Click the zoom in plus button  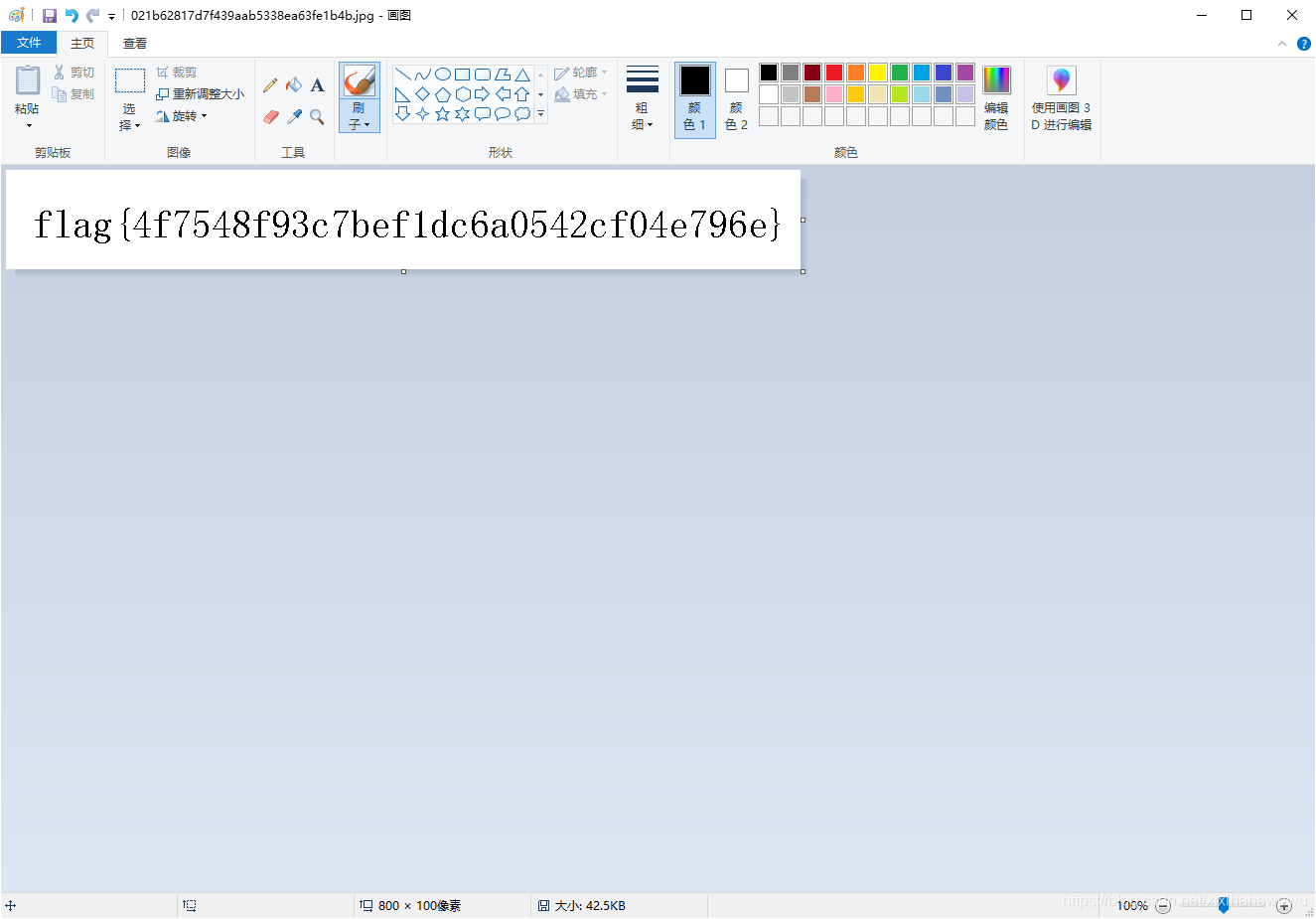pyautogui.click(x=1284, y=906)
